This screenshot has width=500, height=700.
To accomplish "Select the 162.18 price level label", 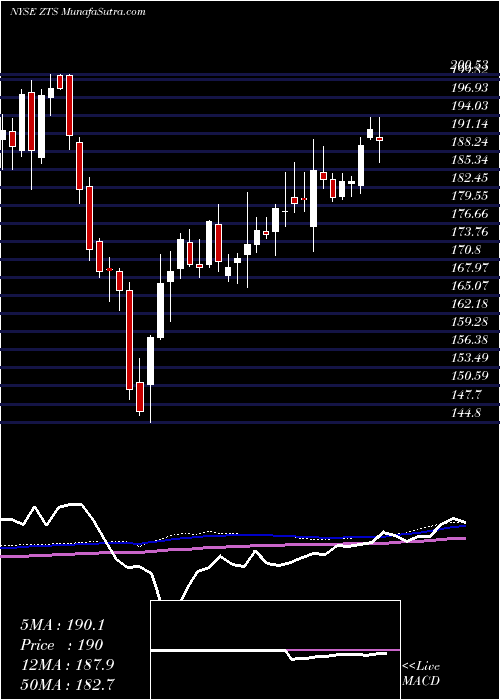I will tap(469, 304).
